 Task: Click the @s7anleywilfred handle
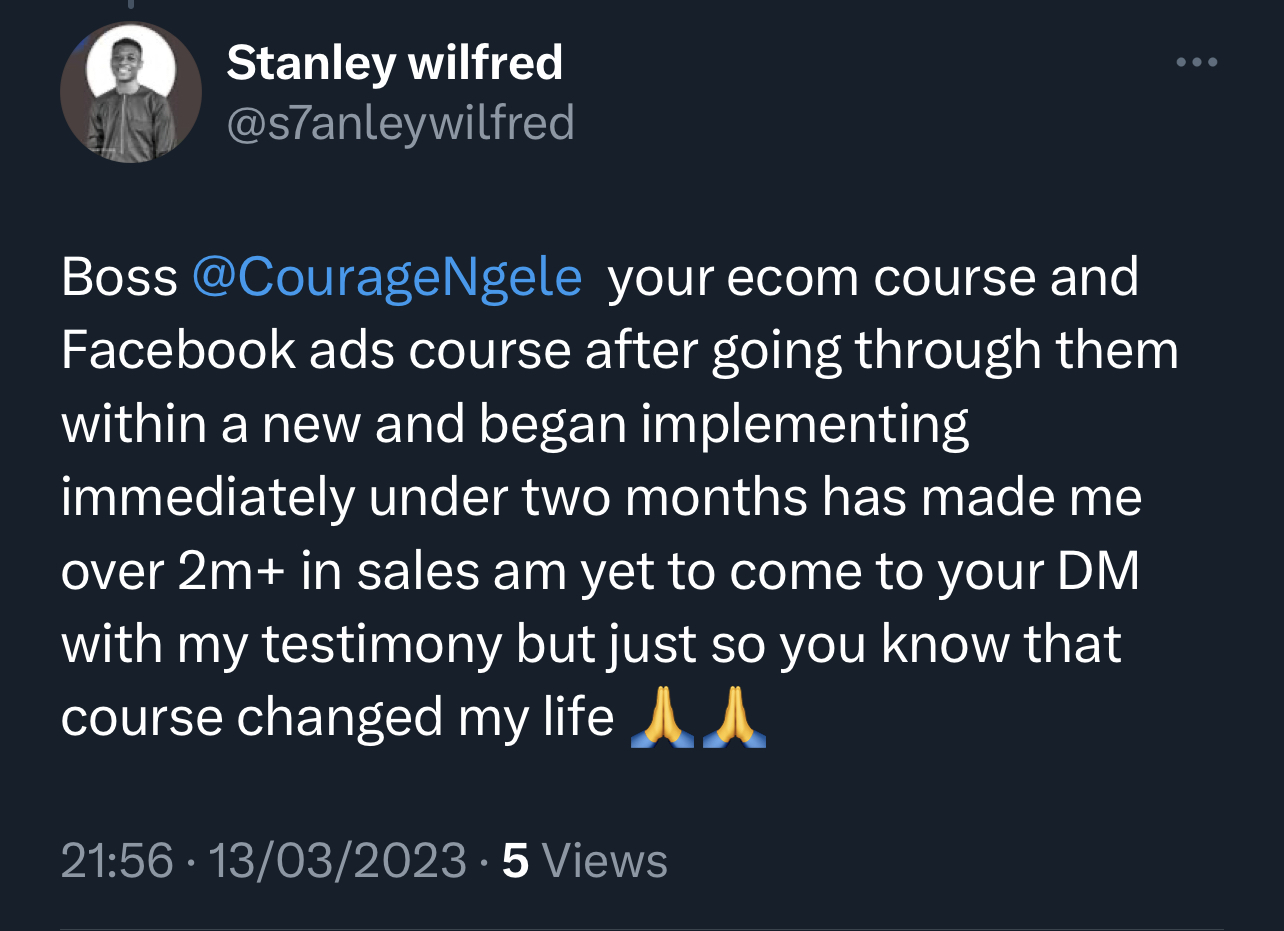tap(400, 124)
